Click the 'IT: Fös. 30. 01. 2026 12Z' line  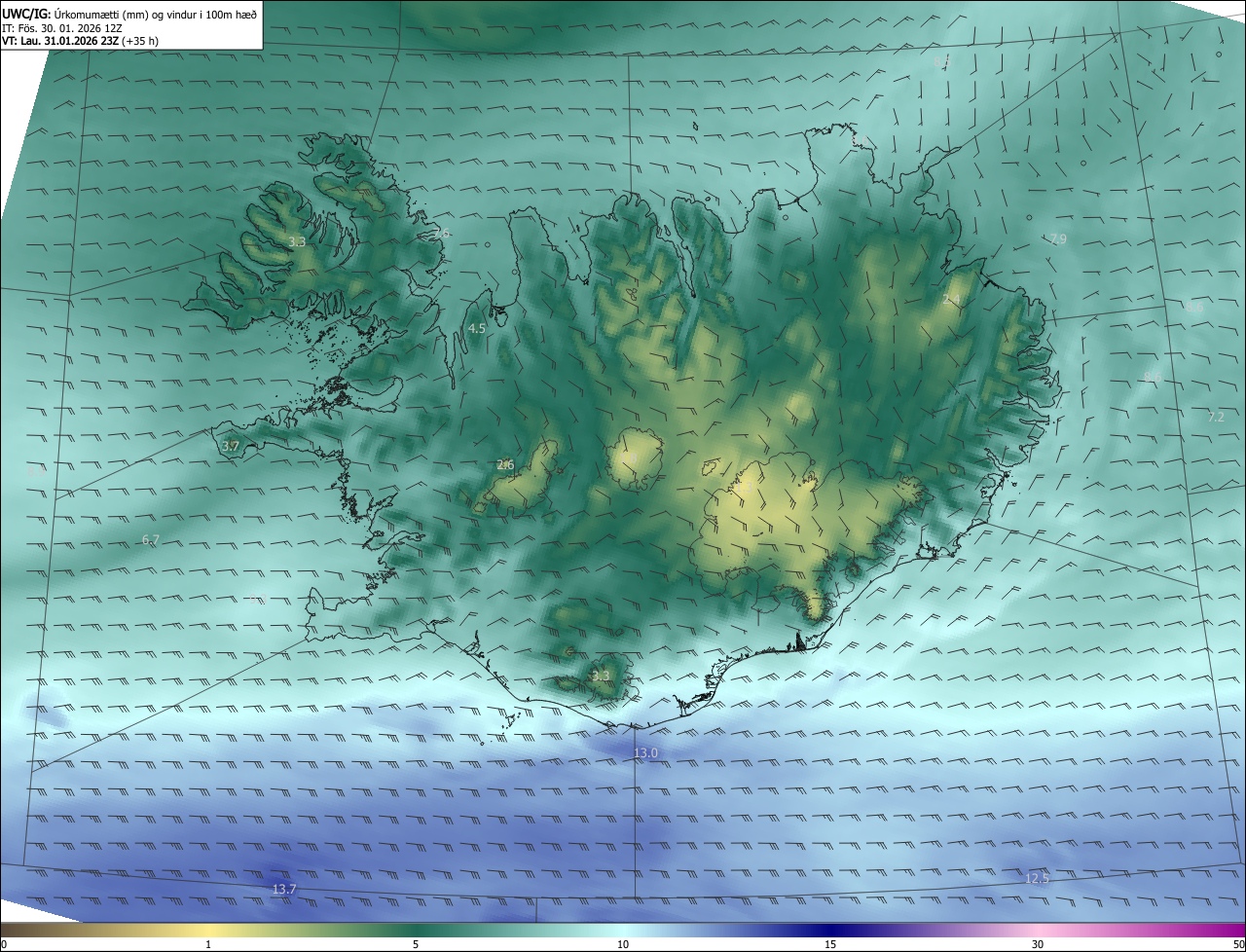[61, 28]
